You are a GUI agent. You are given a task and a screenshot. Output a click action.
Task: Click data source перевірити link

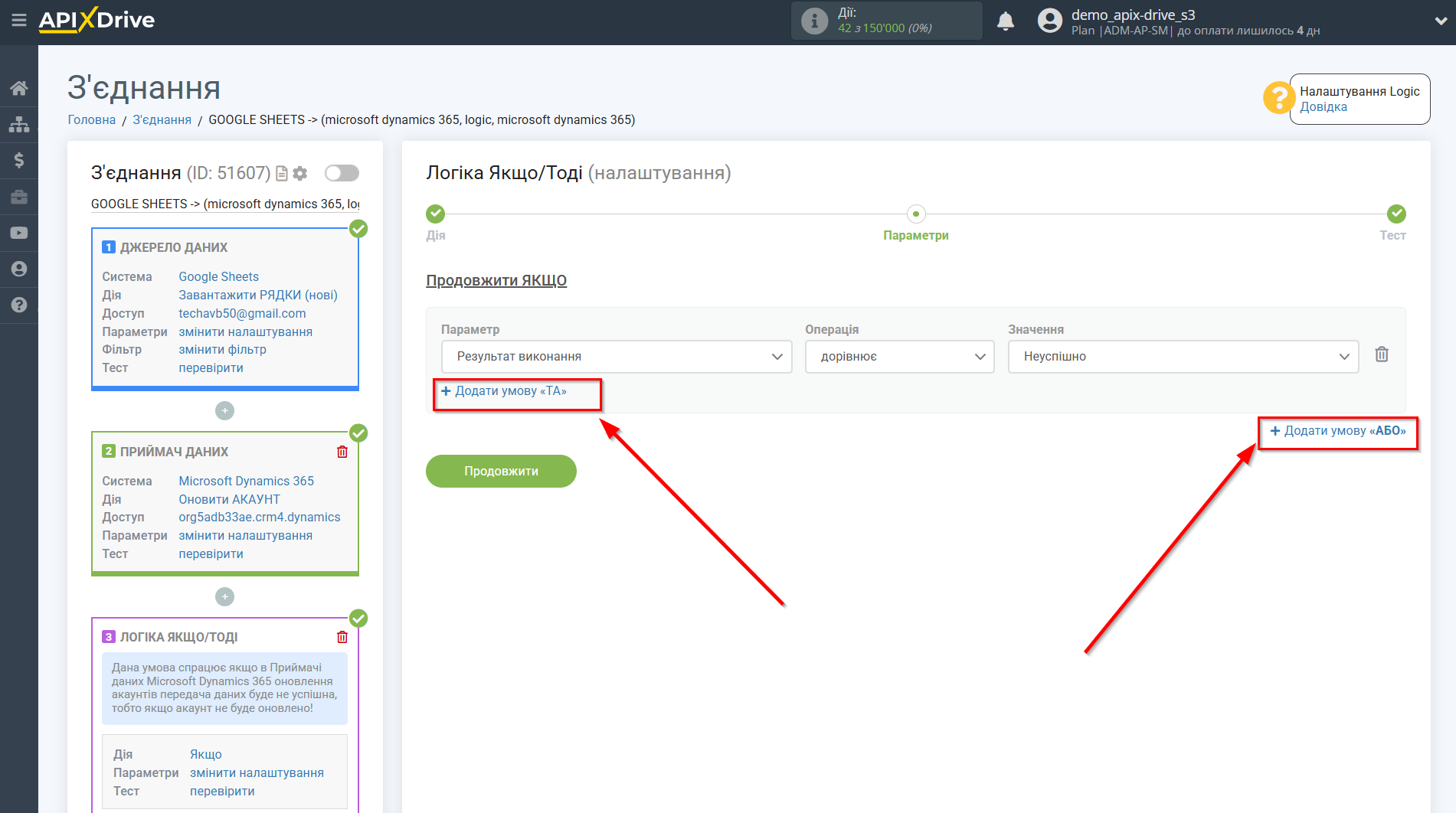coord(211,367)
